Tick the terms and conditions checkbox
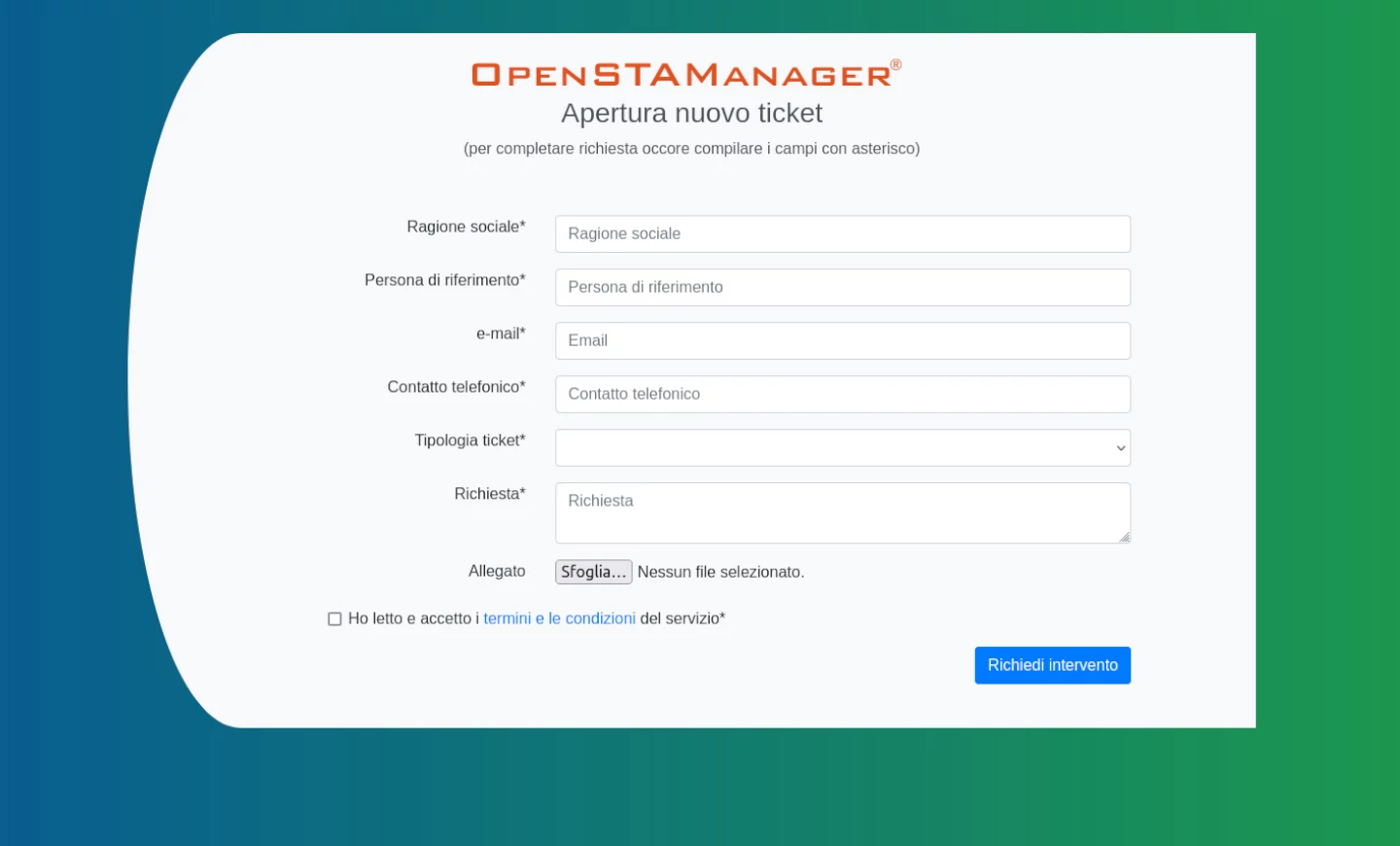This screenshot has height=846, width=1400. [334, 619]
